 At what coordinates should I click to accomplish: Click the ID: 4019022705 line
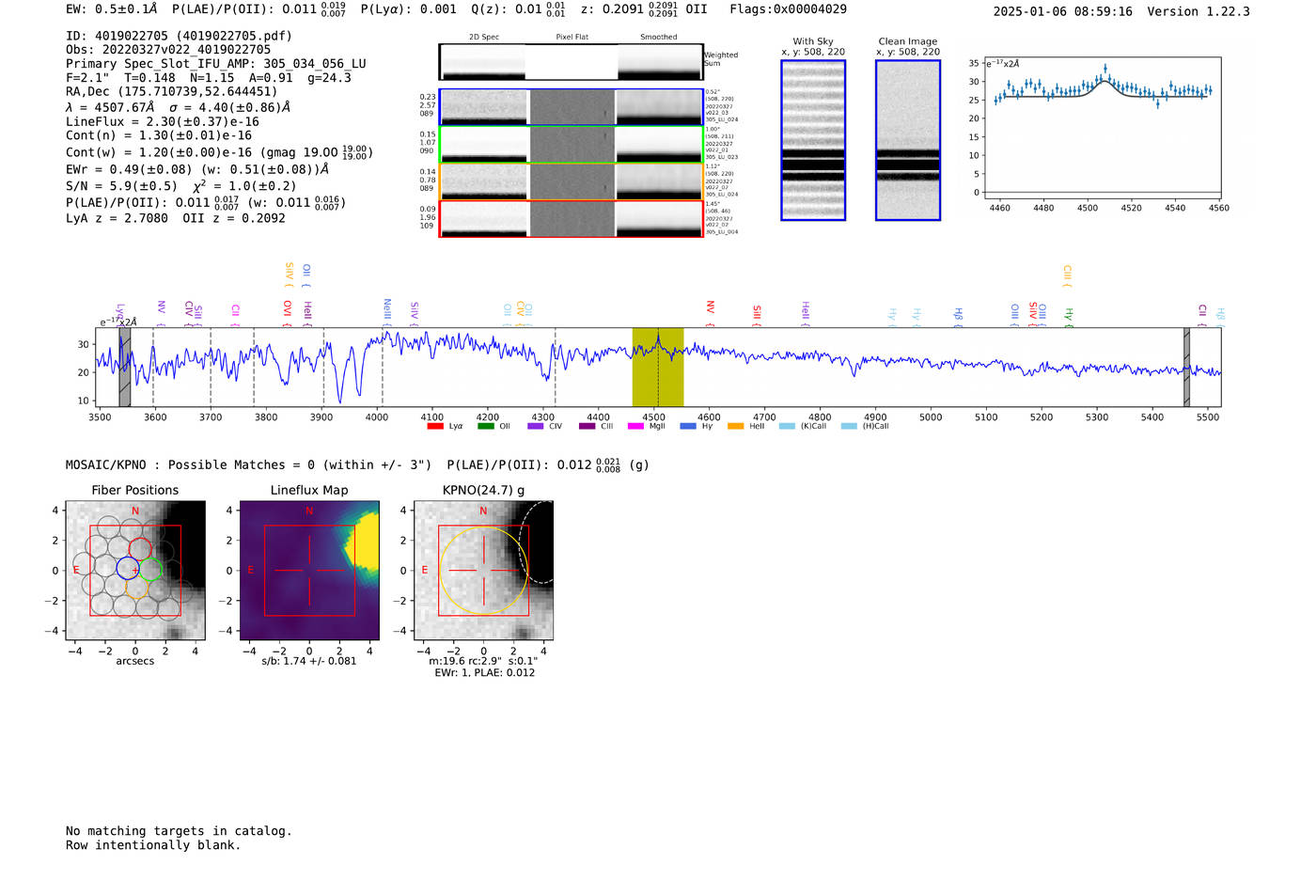click(179, 36)
